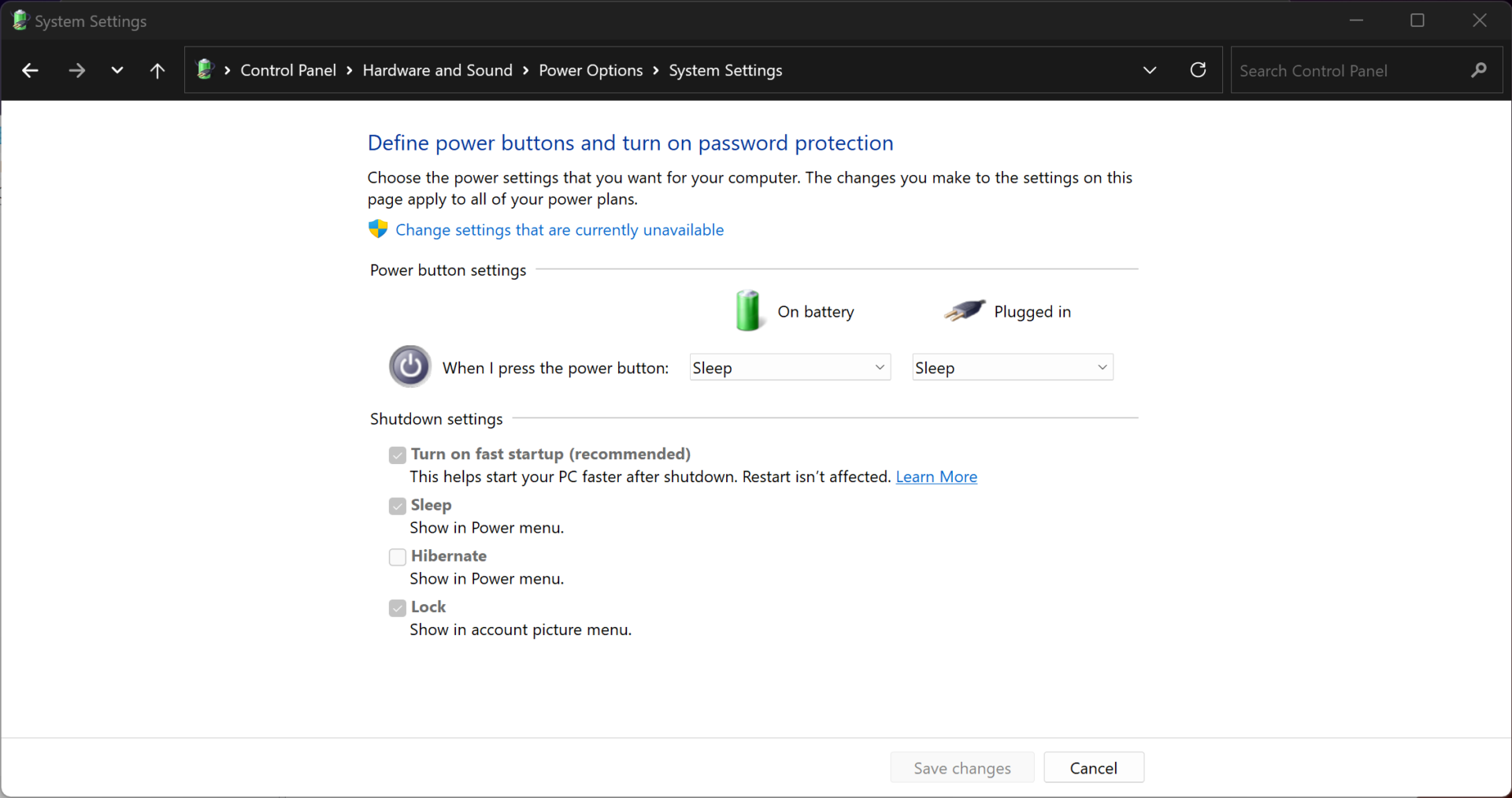Click the plug icon above Plugged in
Screen dimensions: 1512x798
click(965, 310)
